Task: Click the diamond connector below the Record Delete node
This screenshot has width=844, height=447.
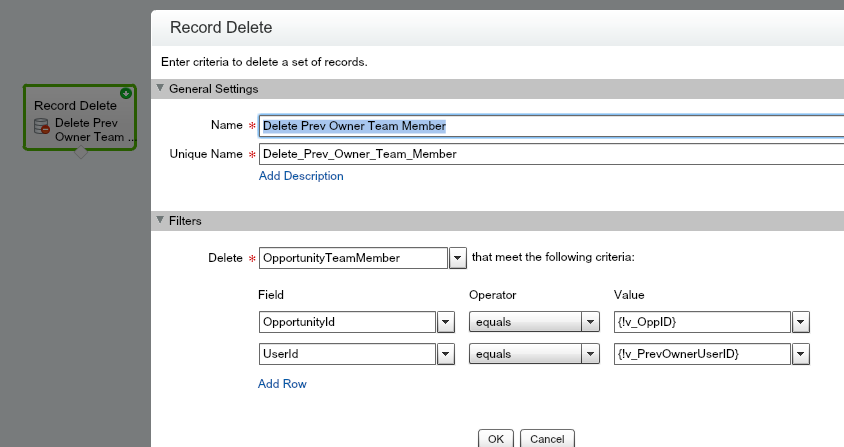Action: tap(81, 153)
